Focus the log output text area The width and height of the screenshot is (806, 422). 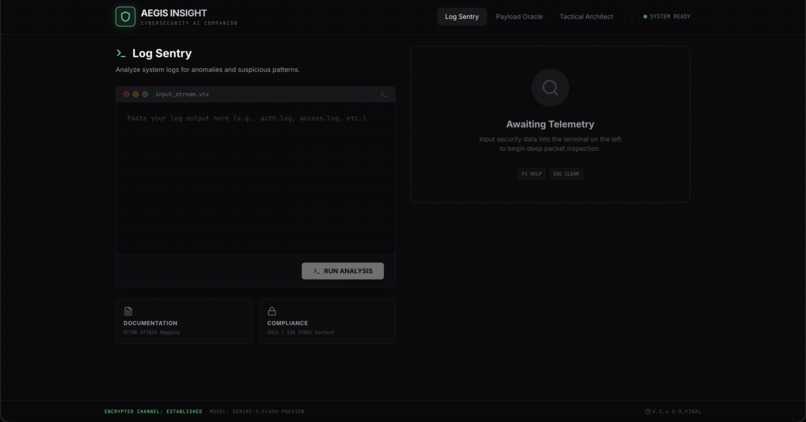[255, 177]
